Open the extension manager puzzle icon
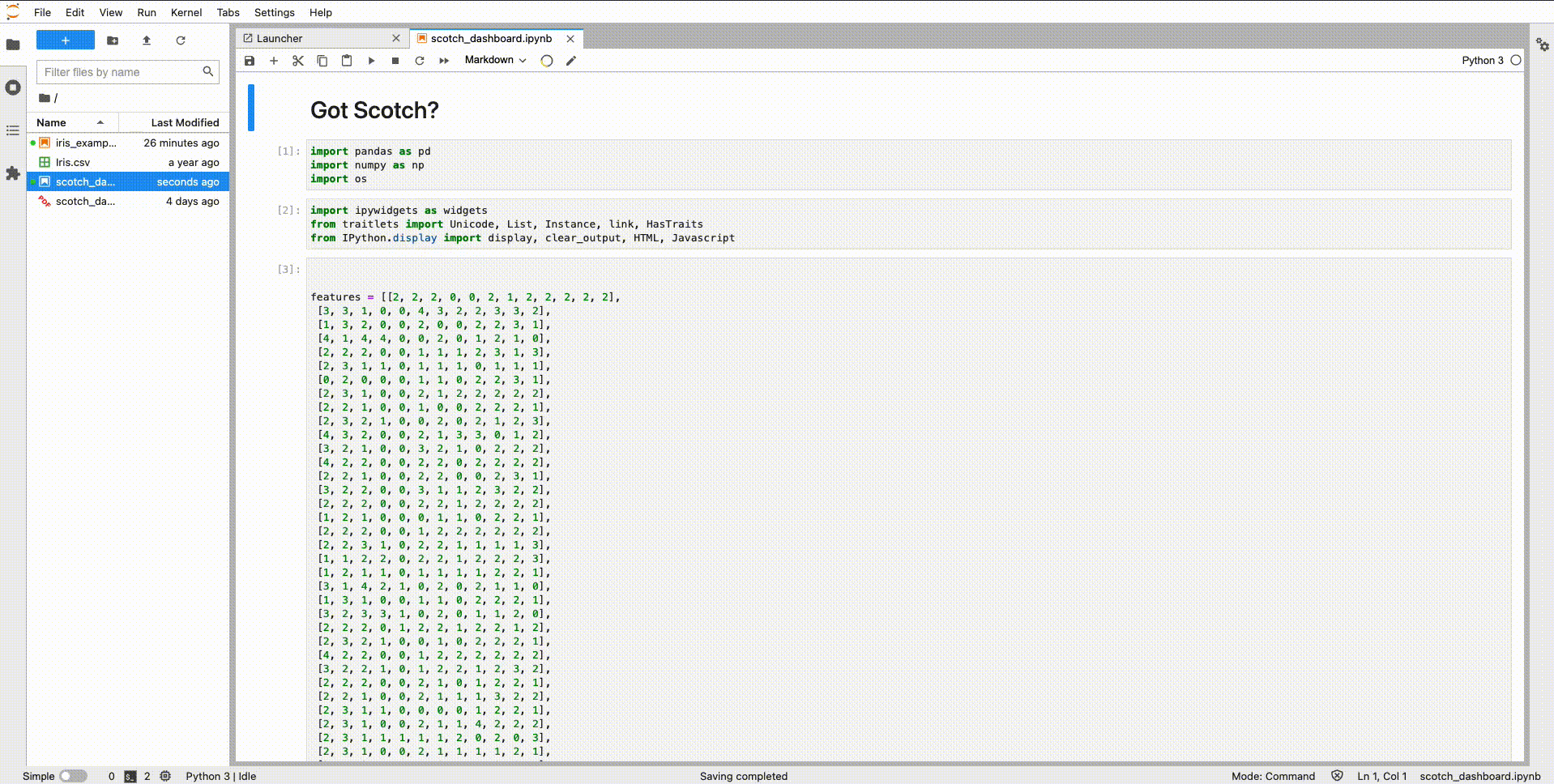 click(12, 173)
